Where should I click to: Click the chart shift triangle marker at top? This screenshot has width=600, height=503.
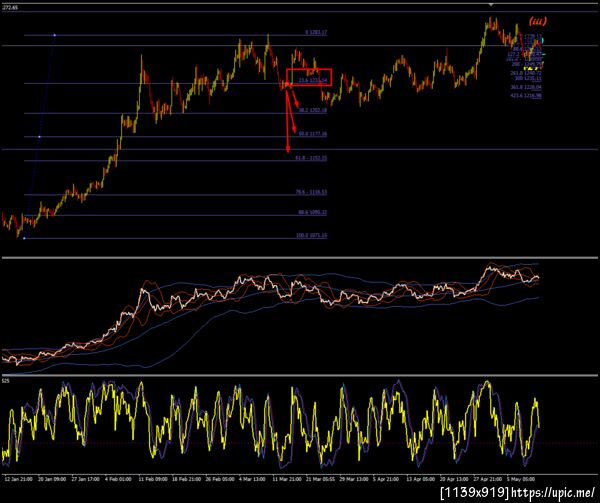click(x=491, y=5)
